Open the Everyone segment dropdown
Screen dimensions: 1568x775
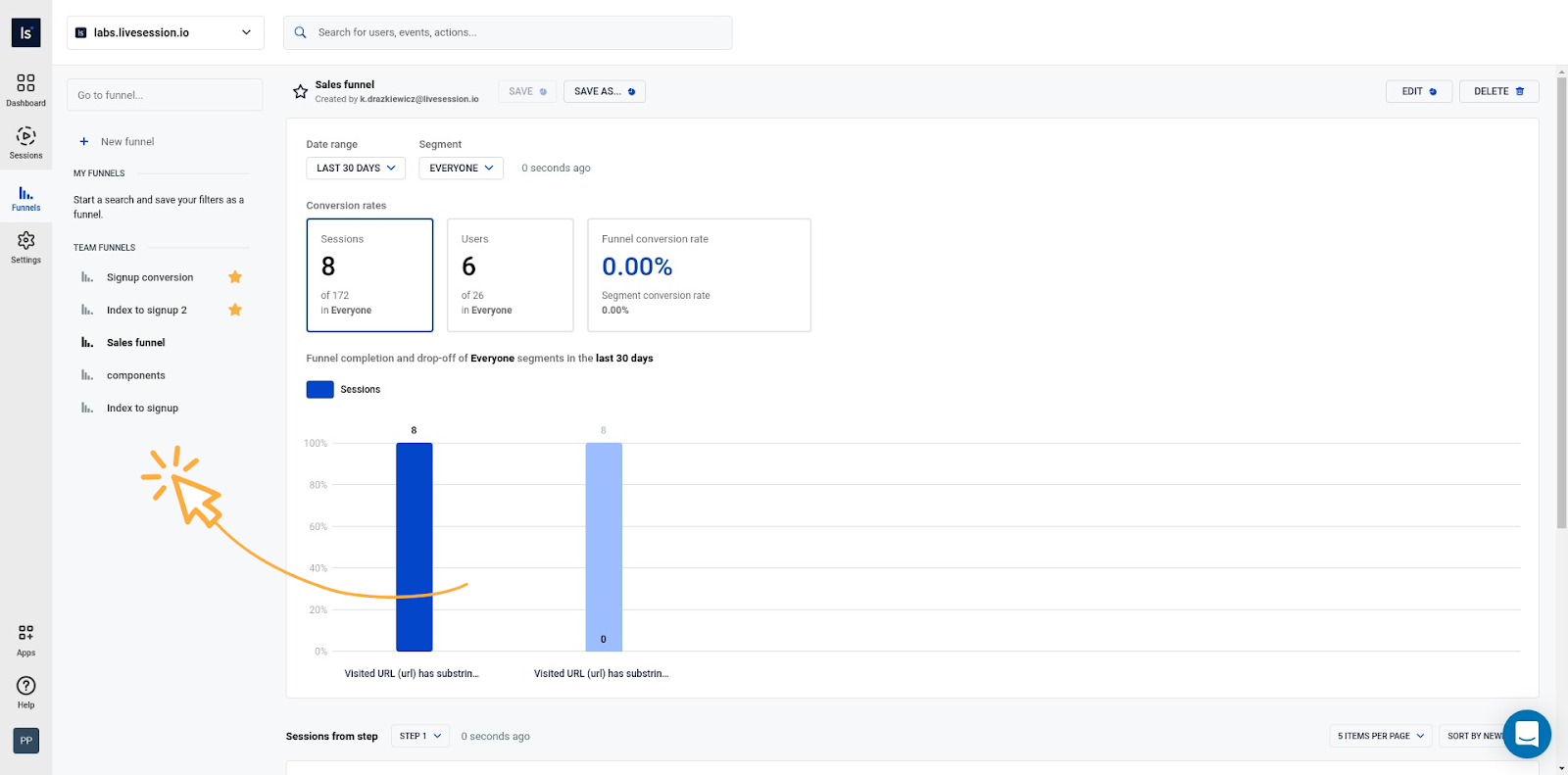click(461, 169)
